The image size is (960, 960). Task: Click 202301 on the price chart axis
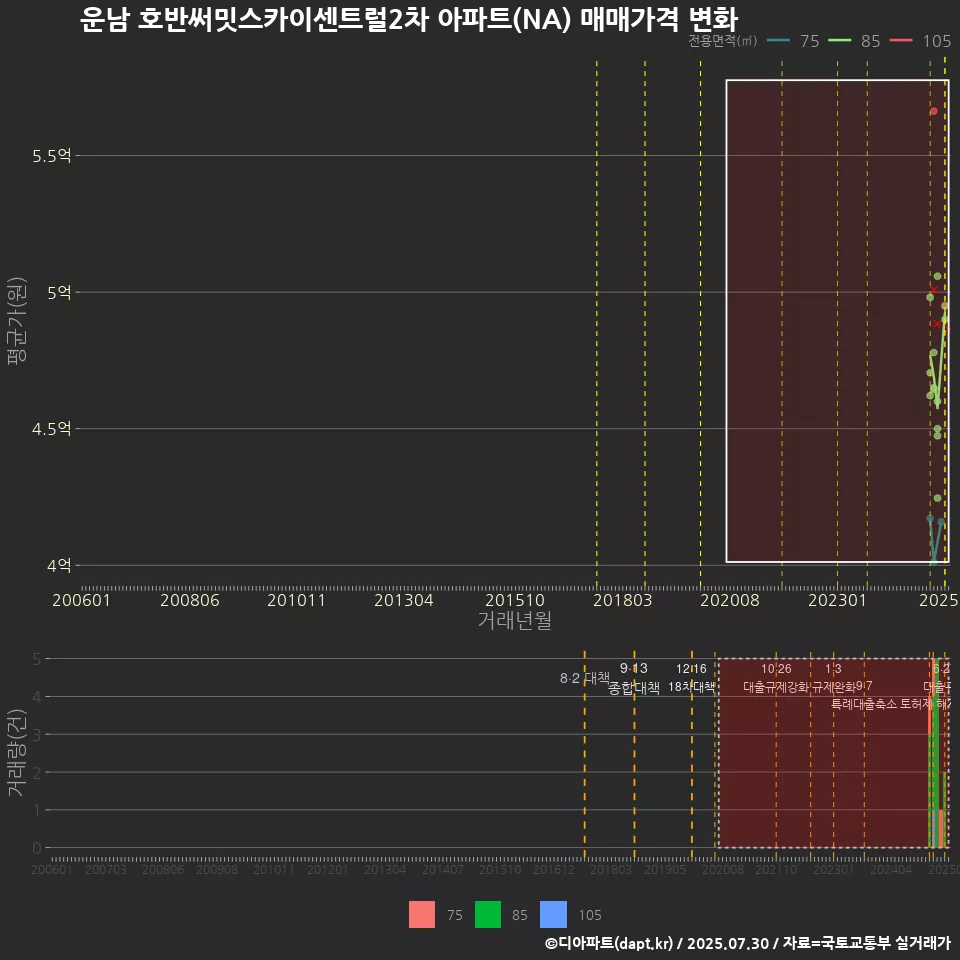point(838,600)
